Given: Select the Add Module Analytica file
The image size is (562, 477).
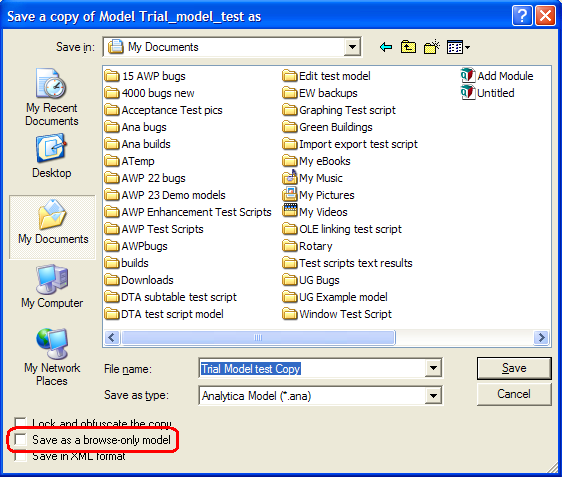Looking at the screenshot, I should click(497, 76).
